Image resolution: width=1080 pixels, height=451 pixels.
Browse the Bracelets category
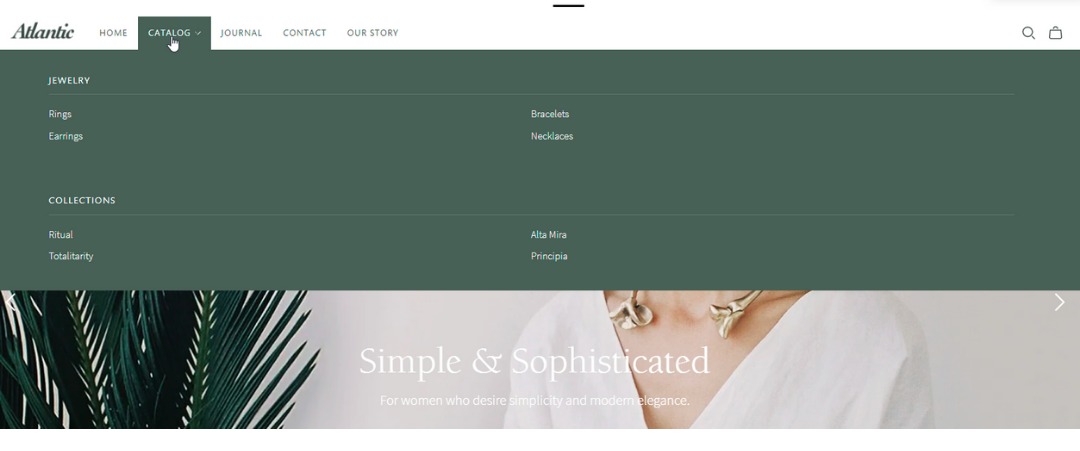coord(550,114)
